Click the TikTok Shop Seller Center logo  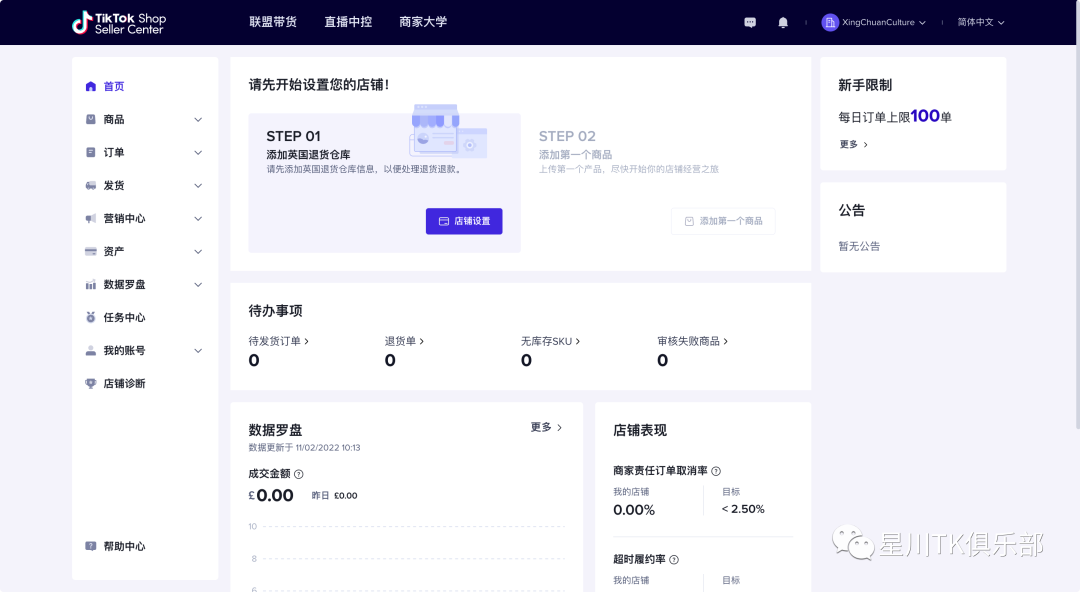pyautogui.click(x=117, y=22)
